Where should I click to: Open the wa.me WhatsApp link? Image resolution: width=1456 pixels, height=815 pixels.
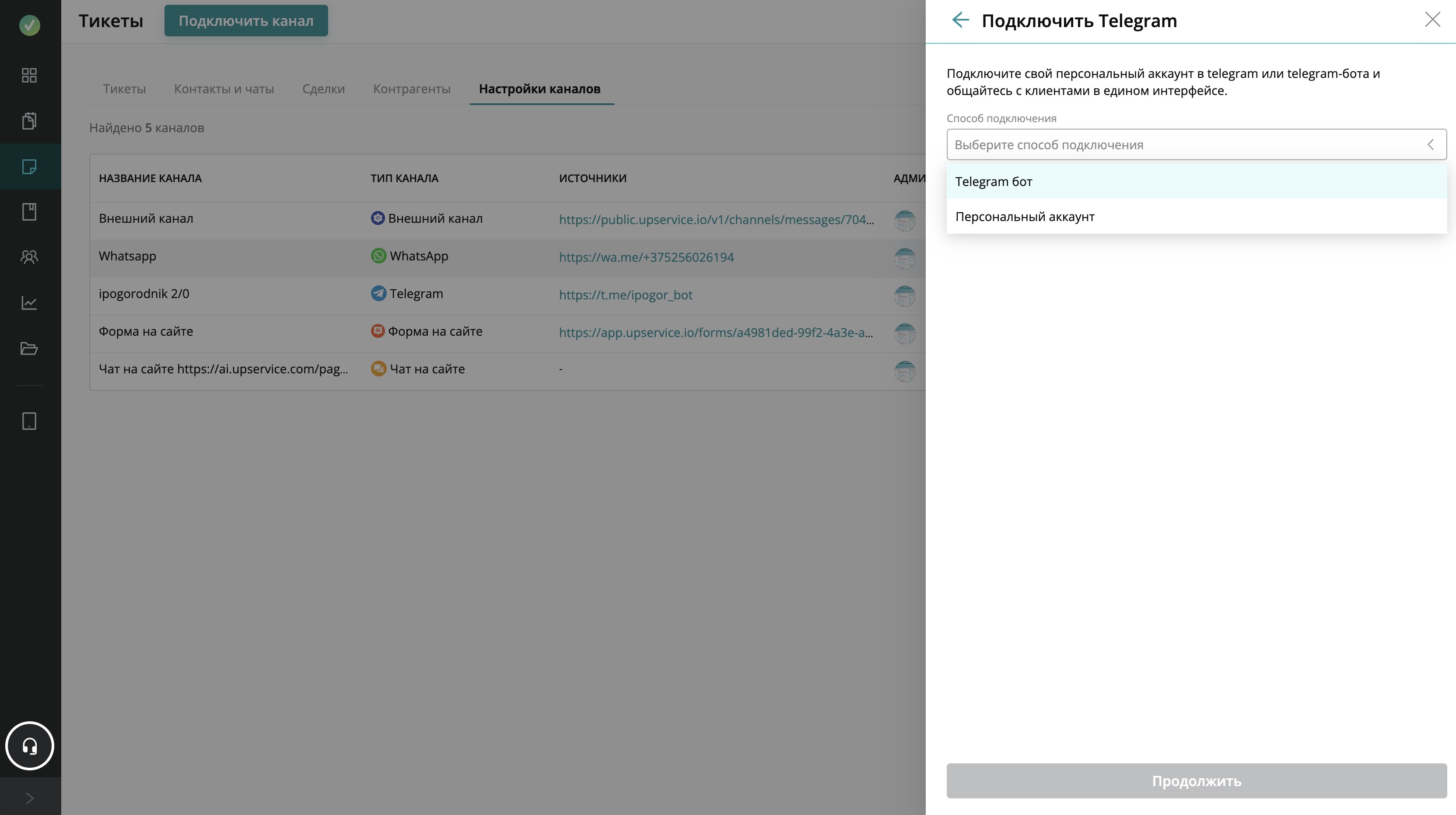[647, 257]
